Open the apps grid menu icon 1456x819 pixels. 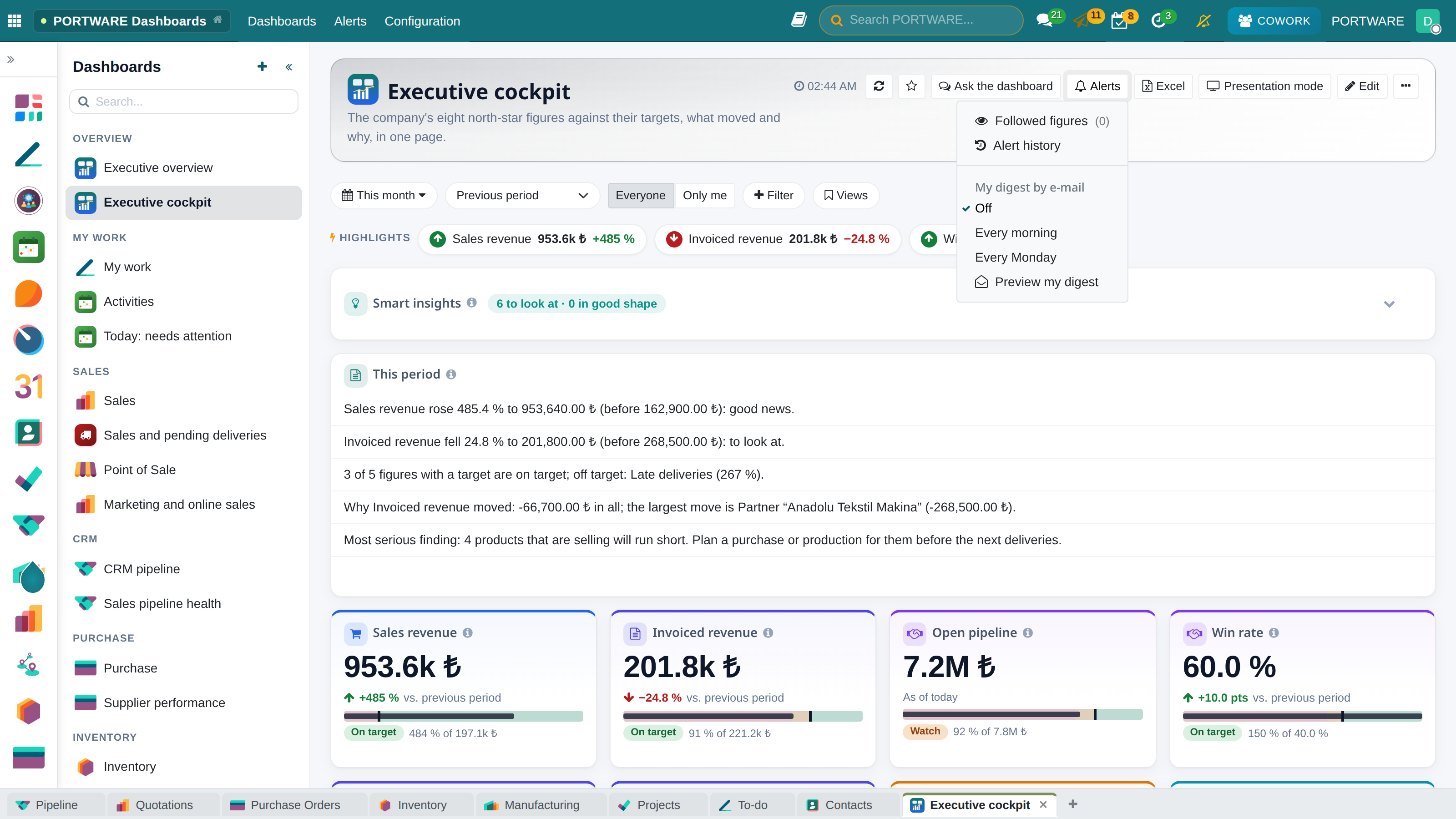pos(15,21)
